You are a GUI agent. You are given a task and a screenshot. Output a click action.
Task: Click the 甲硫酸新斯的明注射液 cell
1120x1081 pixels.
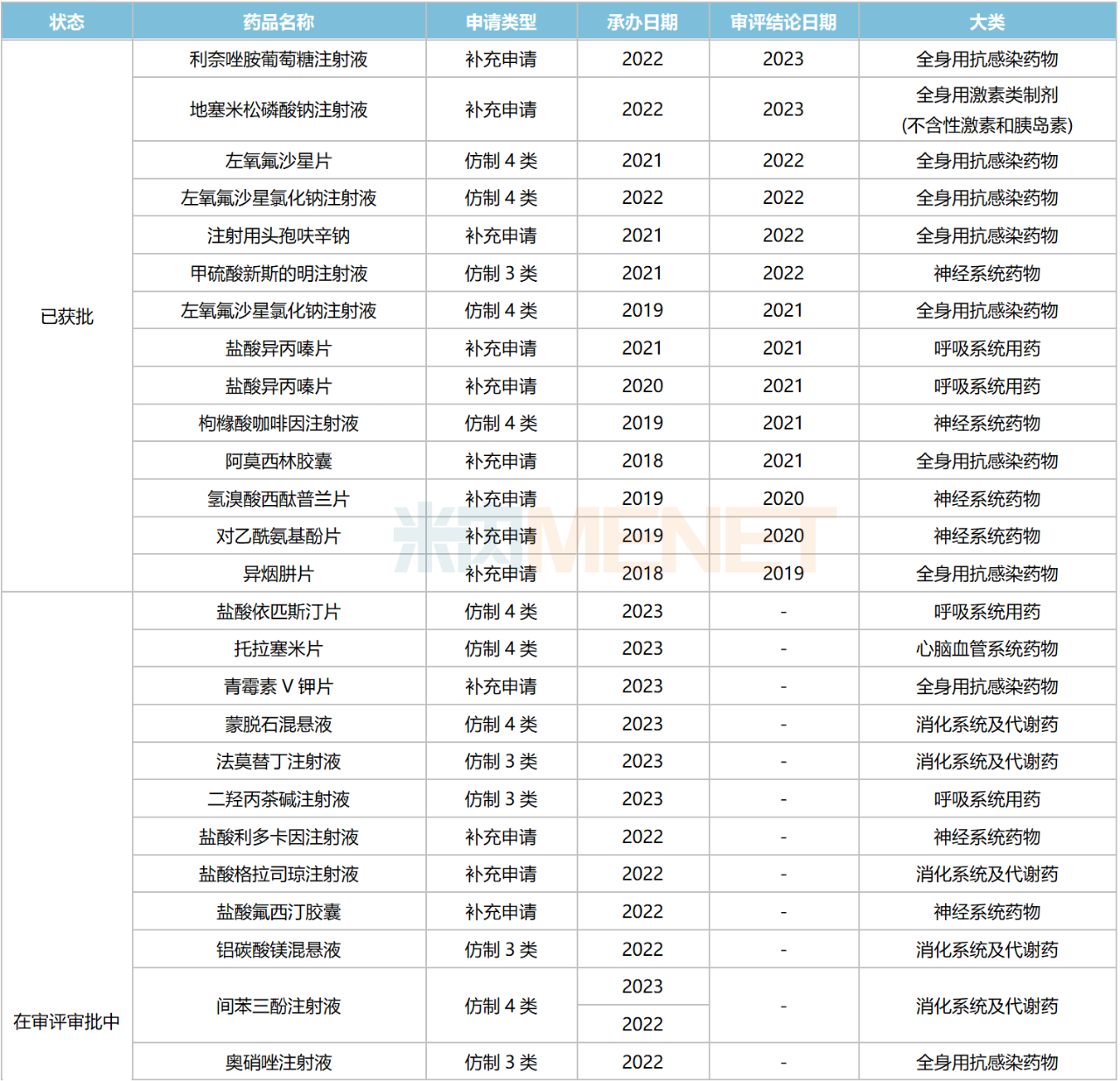pyautogui.click(x=278, y=273)
